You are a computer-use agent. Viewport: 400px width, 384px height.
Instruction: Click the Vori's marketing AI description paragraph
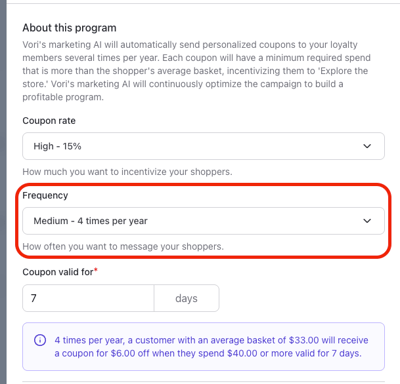pos(196,71)
